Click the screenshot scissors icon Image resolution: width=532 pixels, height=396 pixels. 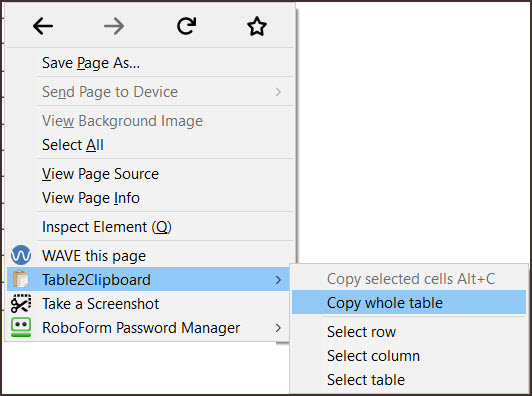21,303
